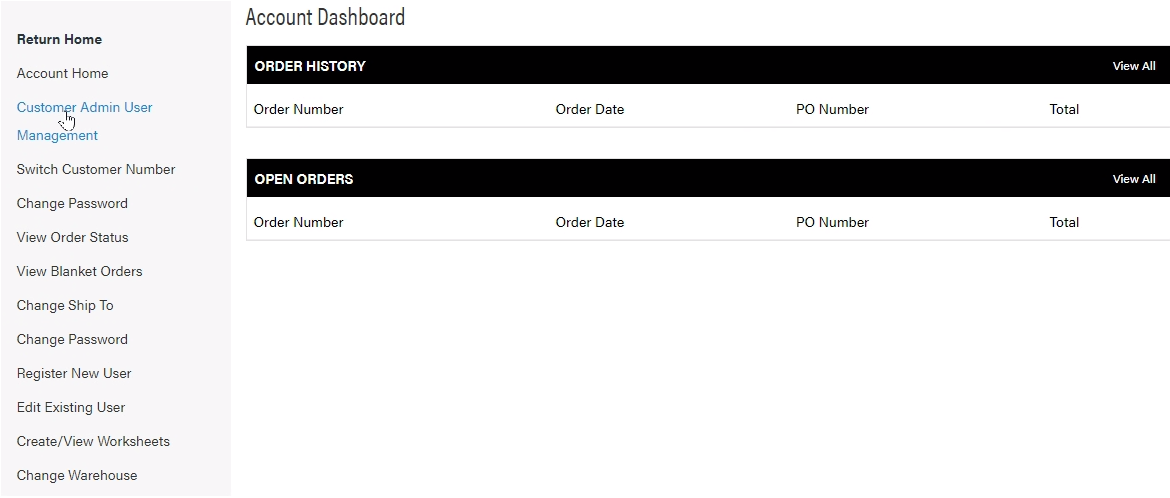
Task: Click Order Number column in Order History
Action: [298, 109]
